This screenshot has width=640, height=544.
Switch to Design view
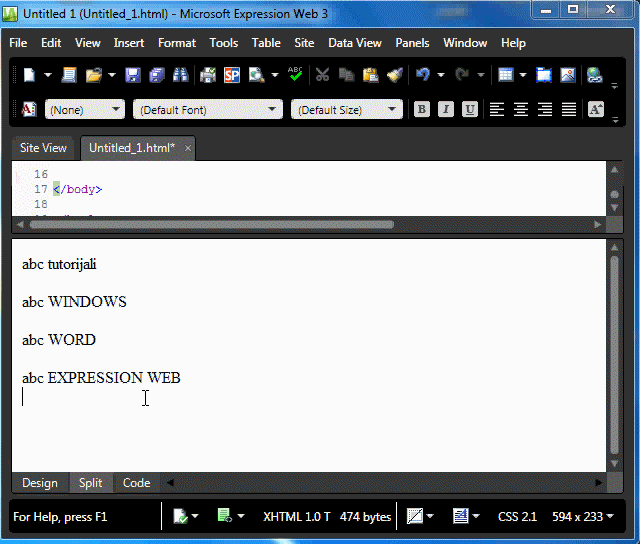click(x=40, y=483)
